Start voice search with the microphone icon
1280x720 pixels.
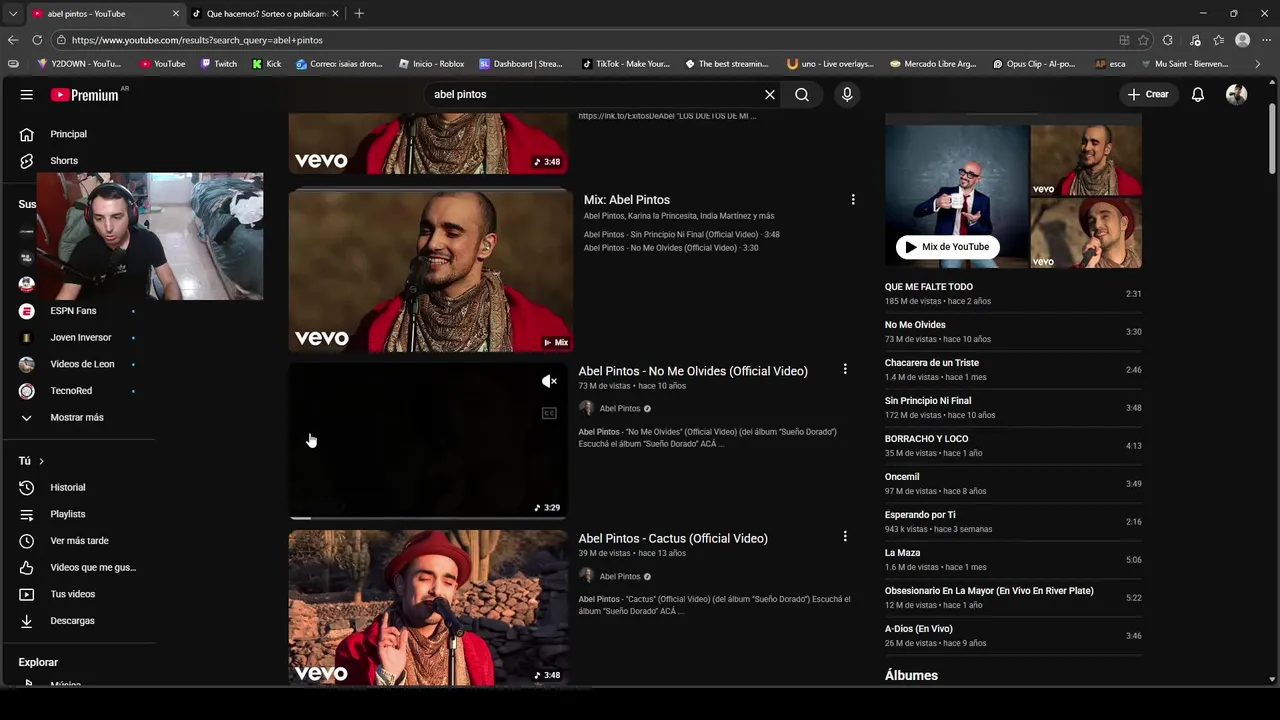point(847,94)
